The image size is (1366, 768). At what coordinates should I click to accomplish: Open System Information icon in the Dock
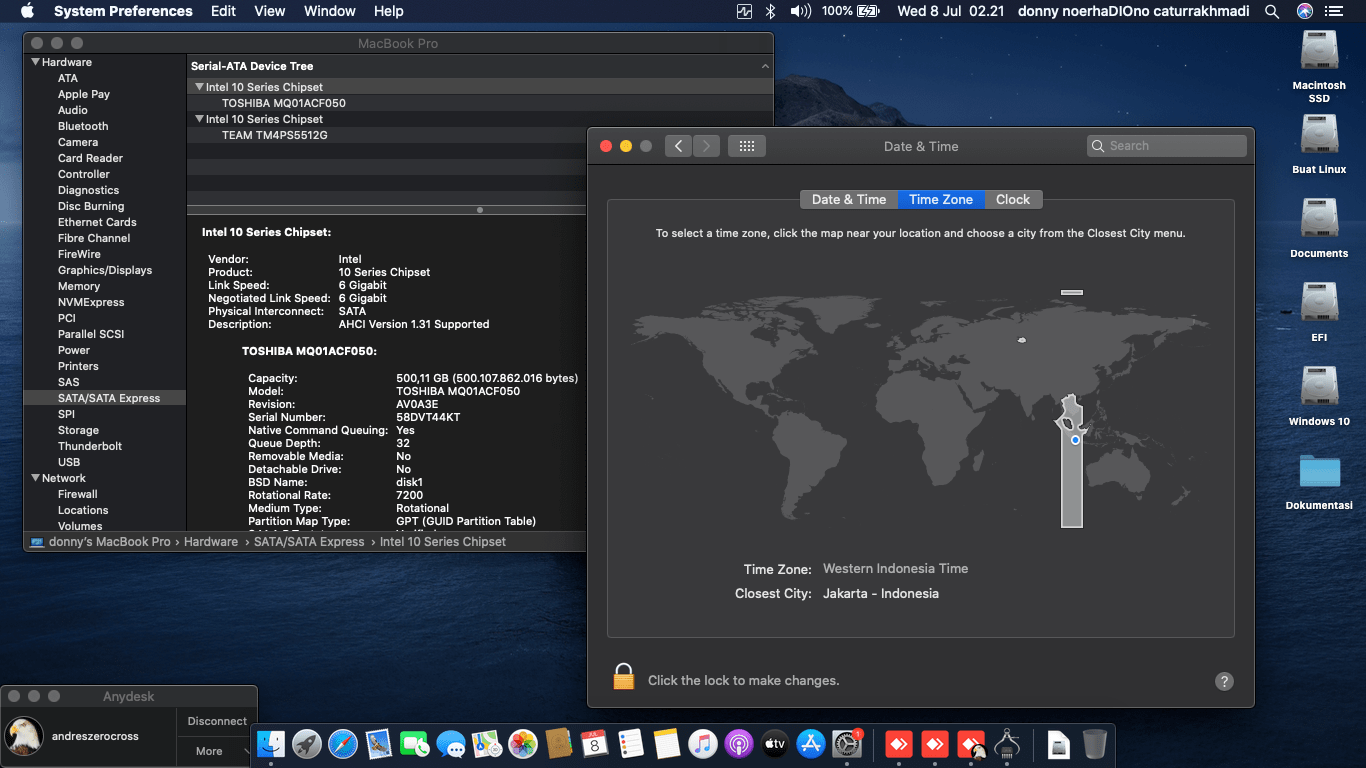tap(1007, 744)
